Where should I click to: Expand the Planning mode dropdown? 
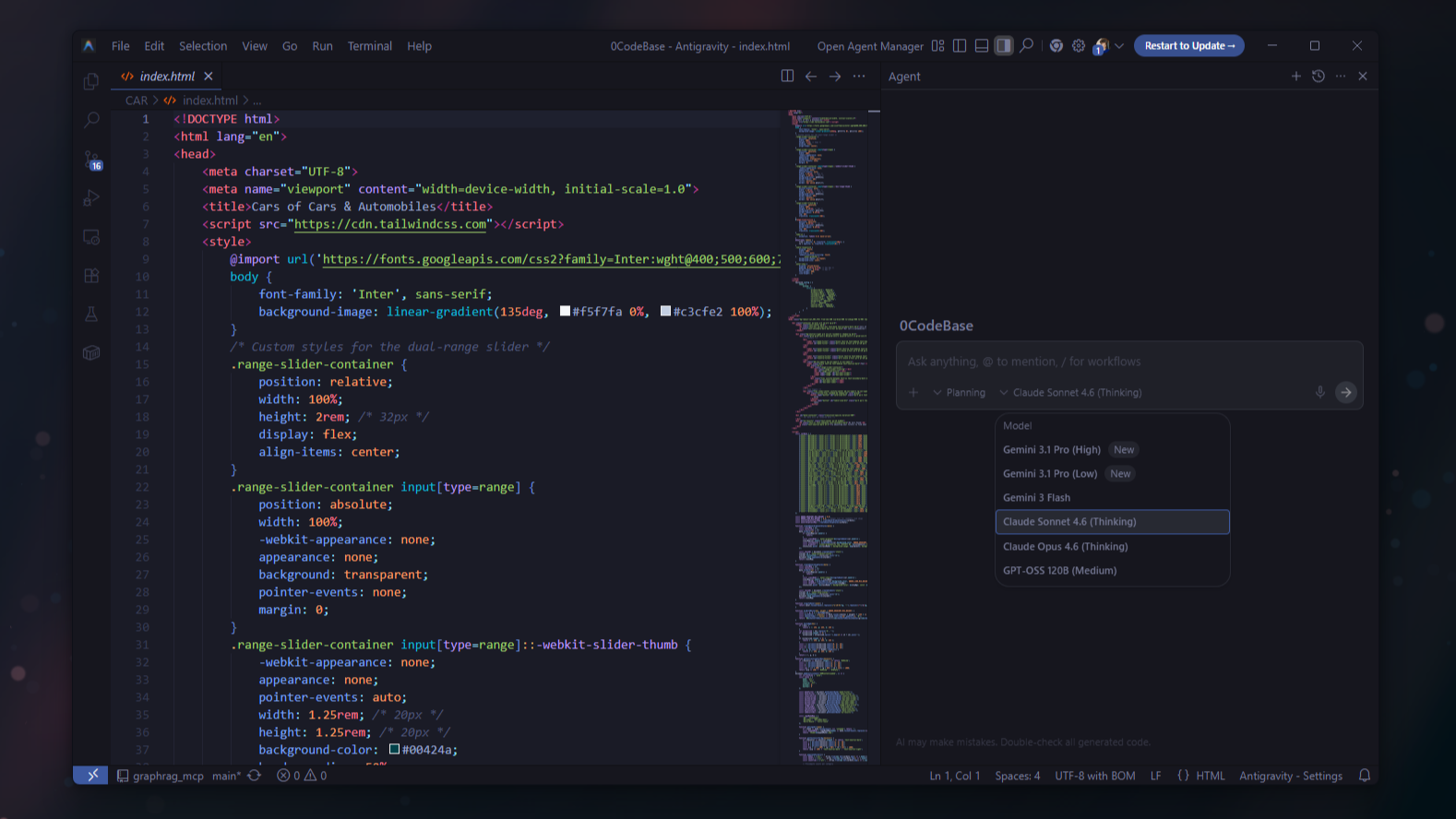(960, 393)
